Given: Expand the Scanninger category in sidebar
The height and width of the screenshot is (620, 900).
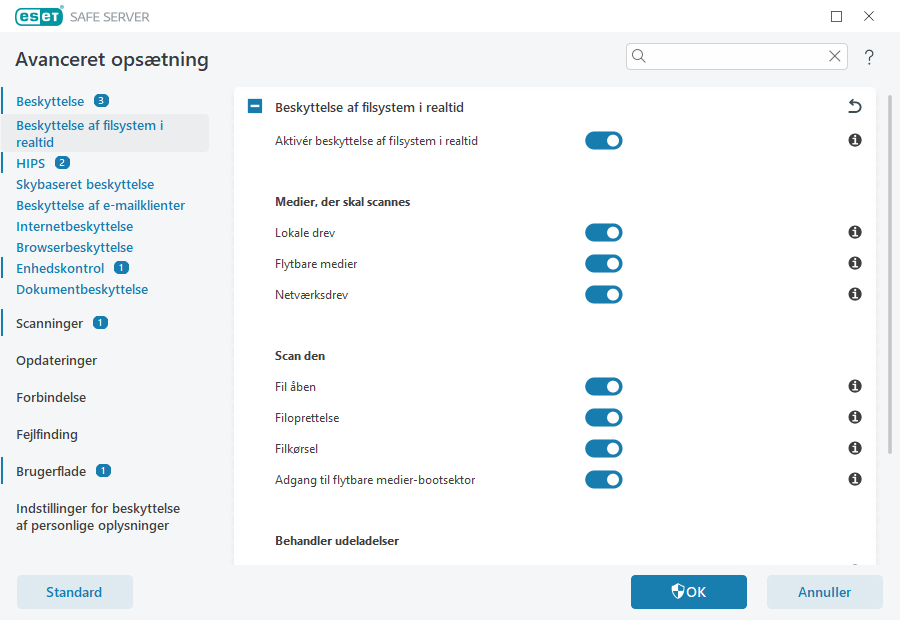Looking at the screenshot, I should coord(49,323).
